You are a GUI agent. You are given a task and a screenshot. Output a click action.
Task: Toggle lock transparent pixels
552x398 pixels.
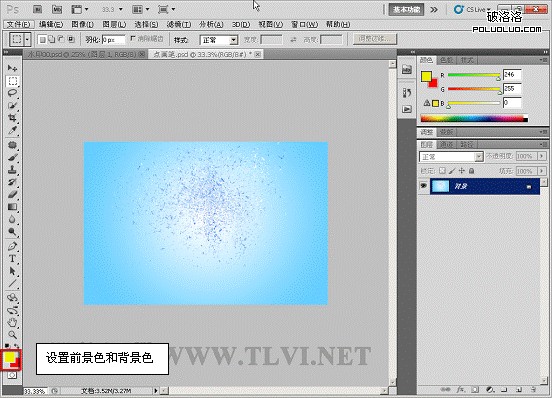pyautogui.click(x=442, y=171)
